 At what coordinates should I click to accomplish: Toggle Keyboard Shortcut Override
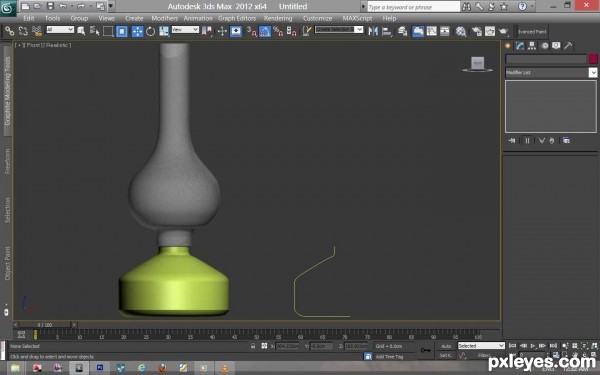coord(236,31)
